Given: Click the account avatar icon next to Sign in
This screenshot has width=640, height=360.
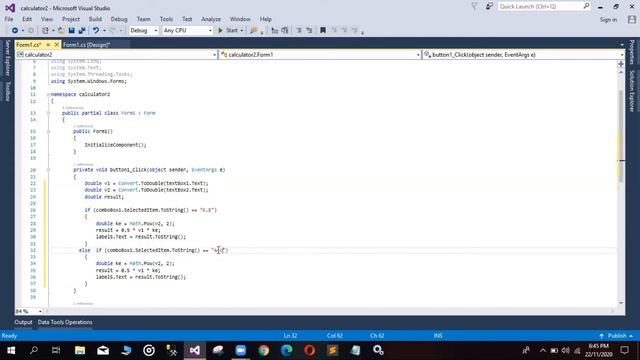Looking at the screenshot, I should coord(632,20).
